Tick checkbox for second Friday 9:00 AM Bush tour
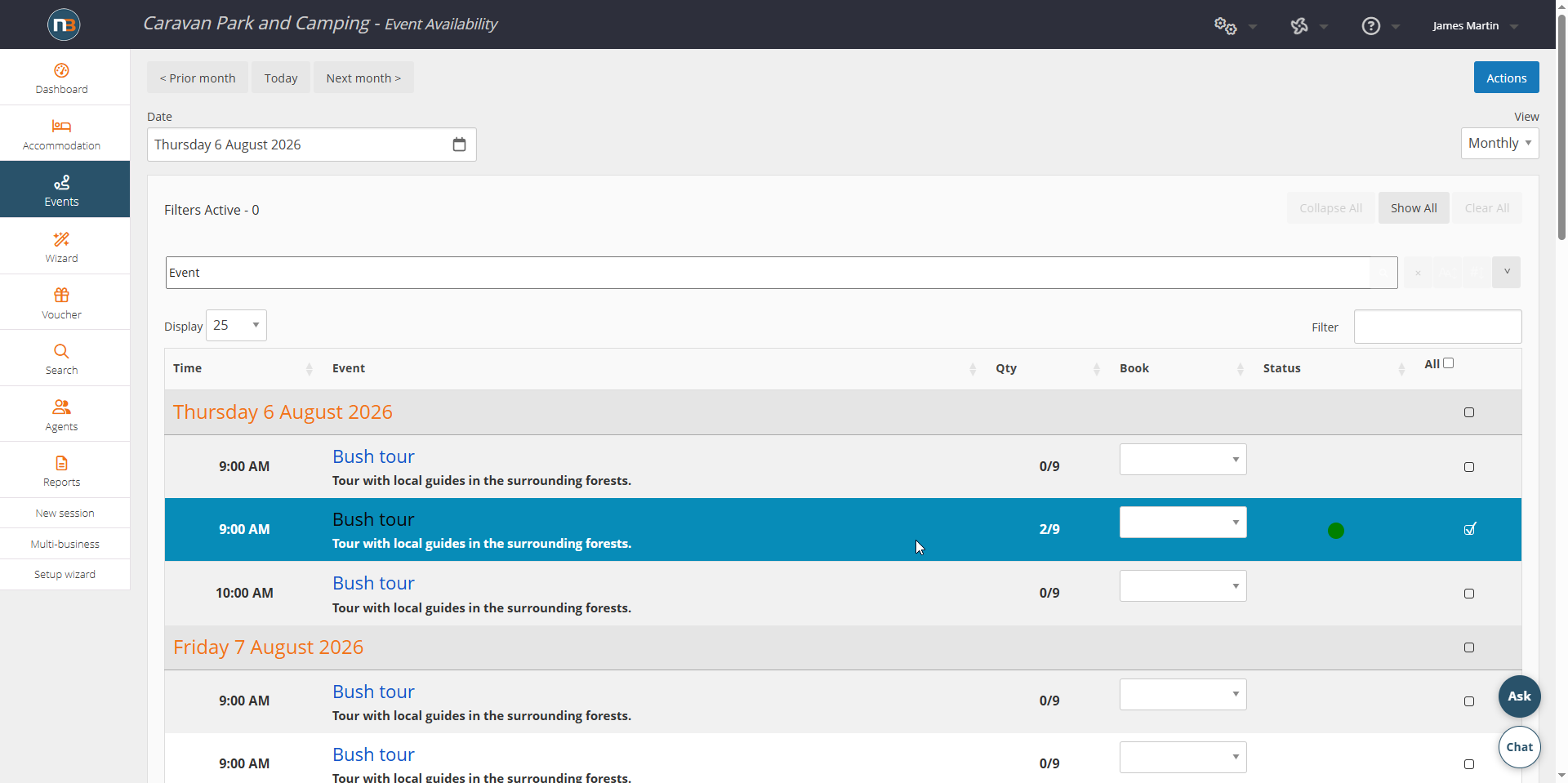 (x=1469, y=764)
